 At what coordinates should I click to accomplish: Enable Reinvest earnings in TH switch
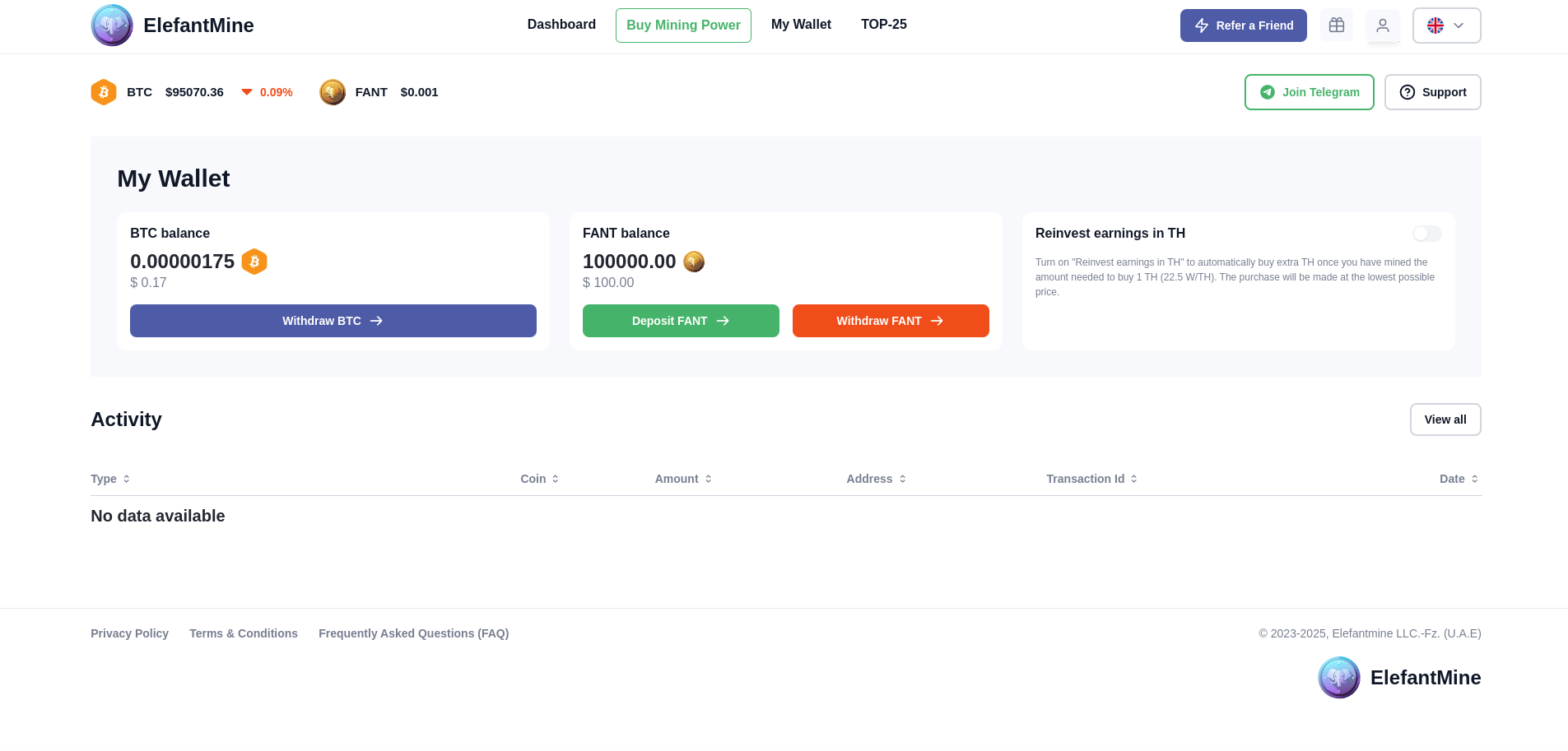tap(1427, 234)
